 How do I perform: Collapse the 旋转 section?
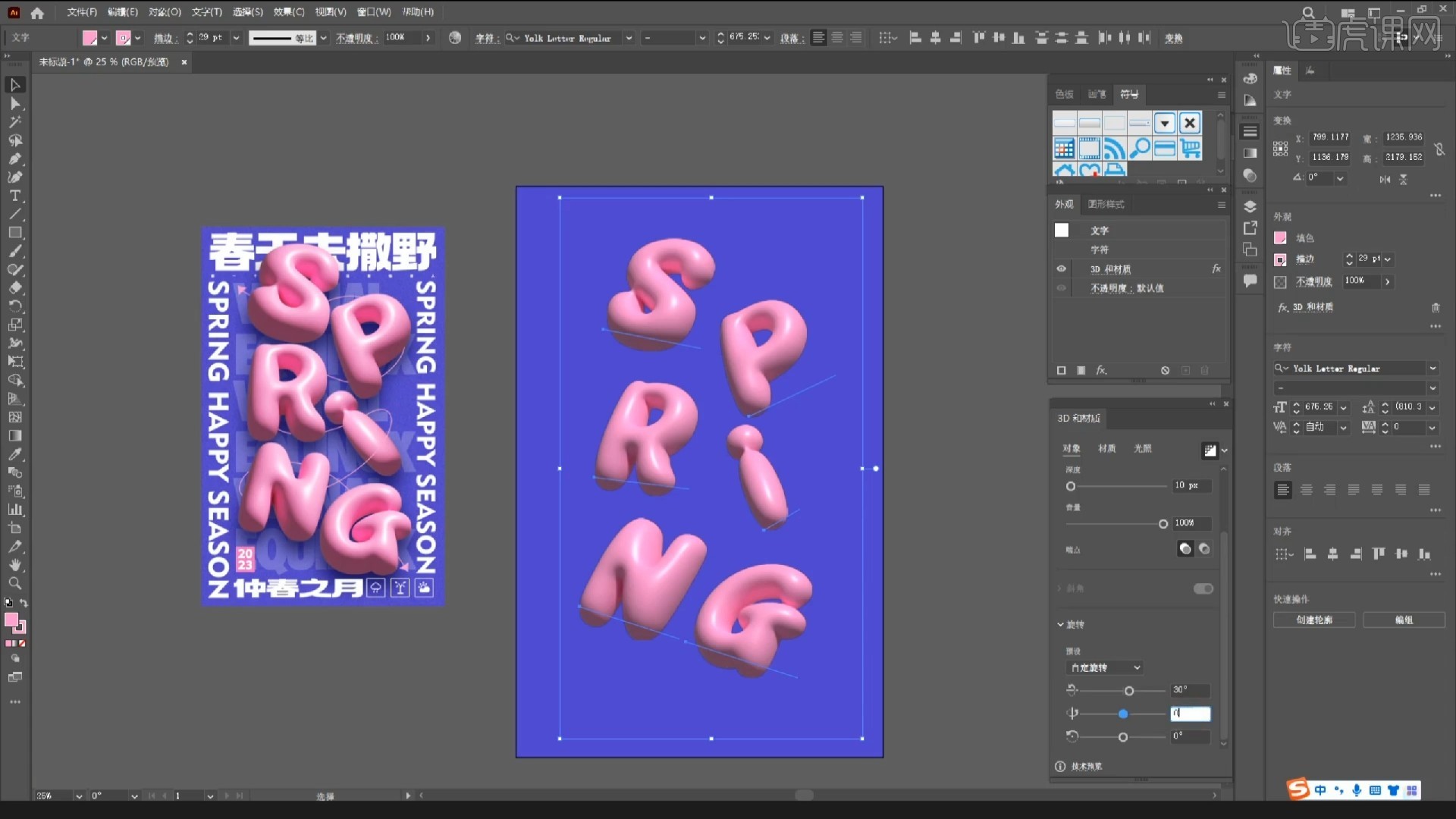pyautogui.click(x=1061, y=624)
